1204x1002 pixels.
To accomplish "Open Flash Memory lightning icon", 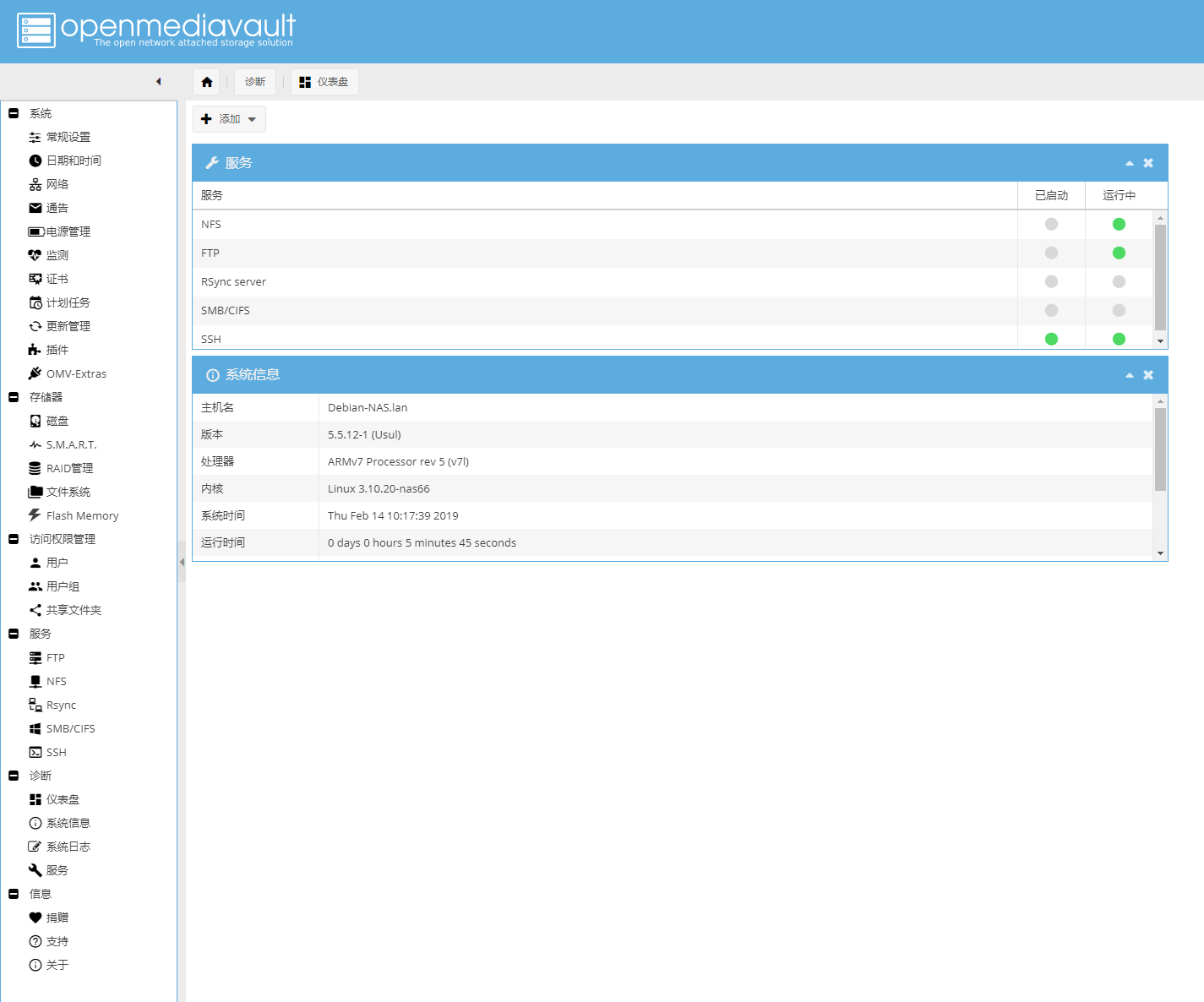I will (x=35, y=515).
